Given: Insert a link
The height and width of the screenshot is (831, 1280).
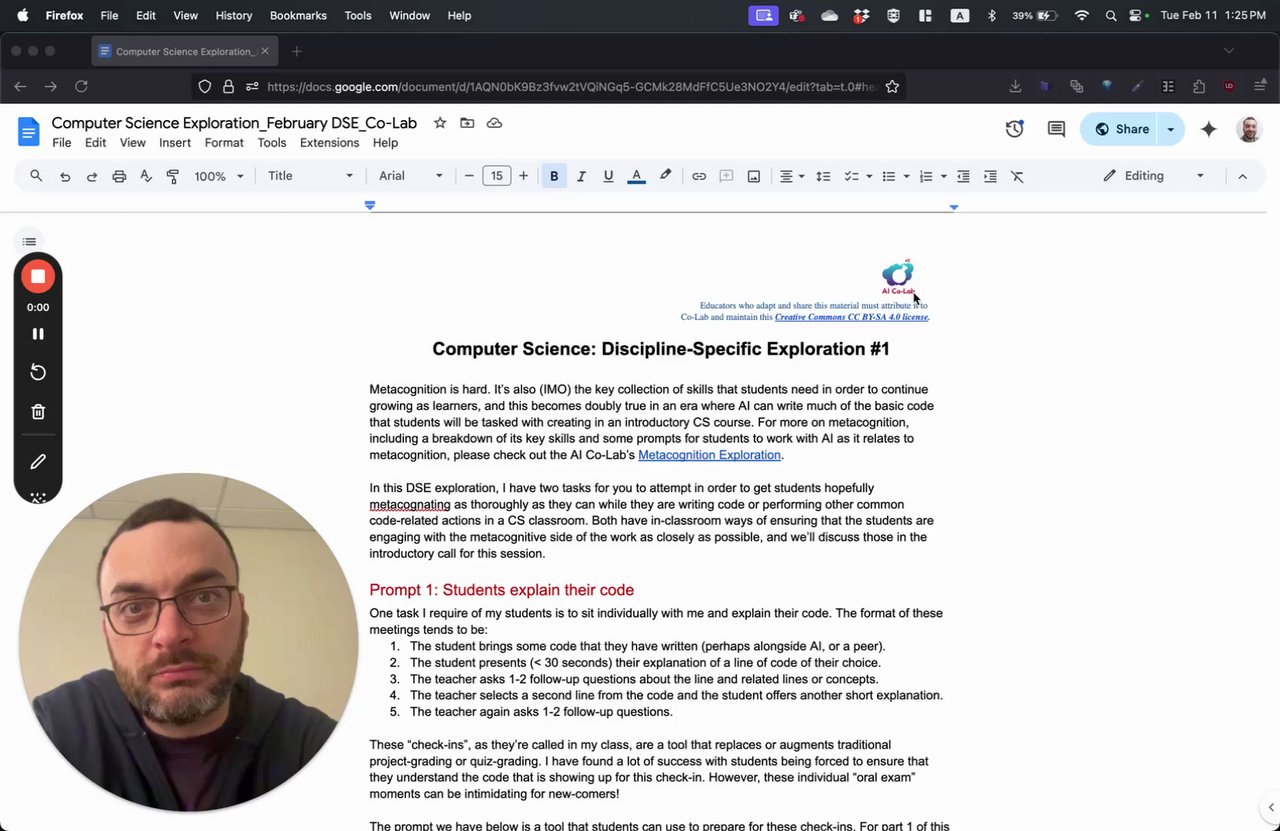Looking at the screenshot, I should (x=699, y=176).
